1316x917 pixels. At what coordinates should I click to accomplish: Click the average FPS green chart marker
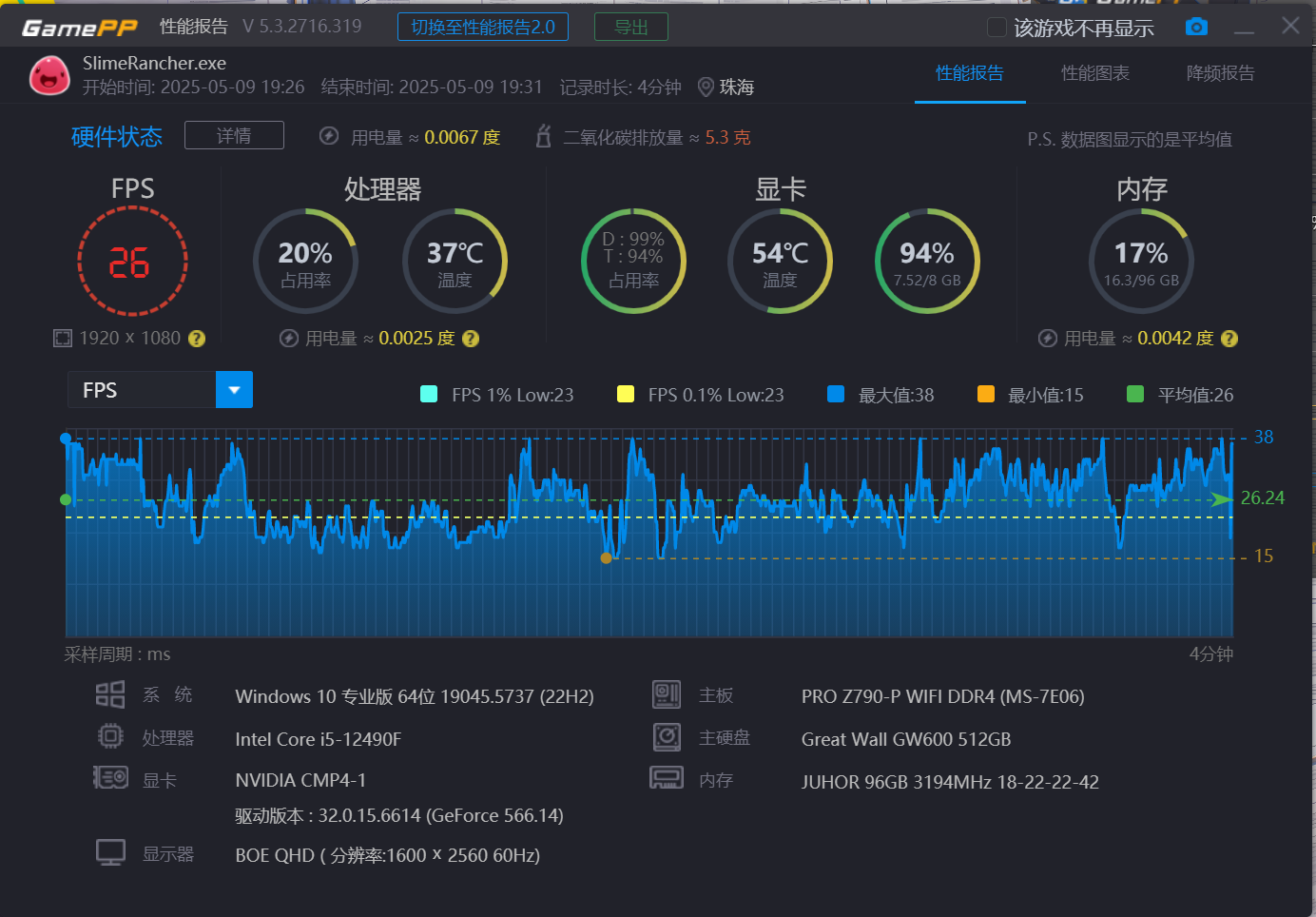point(66,499)
